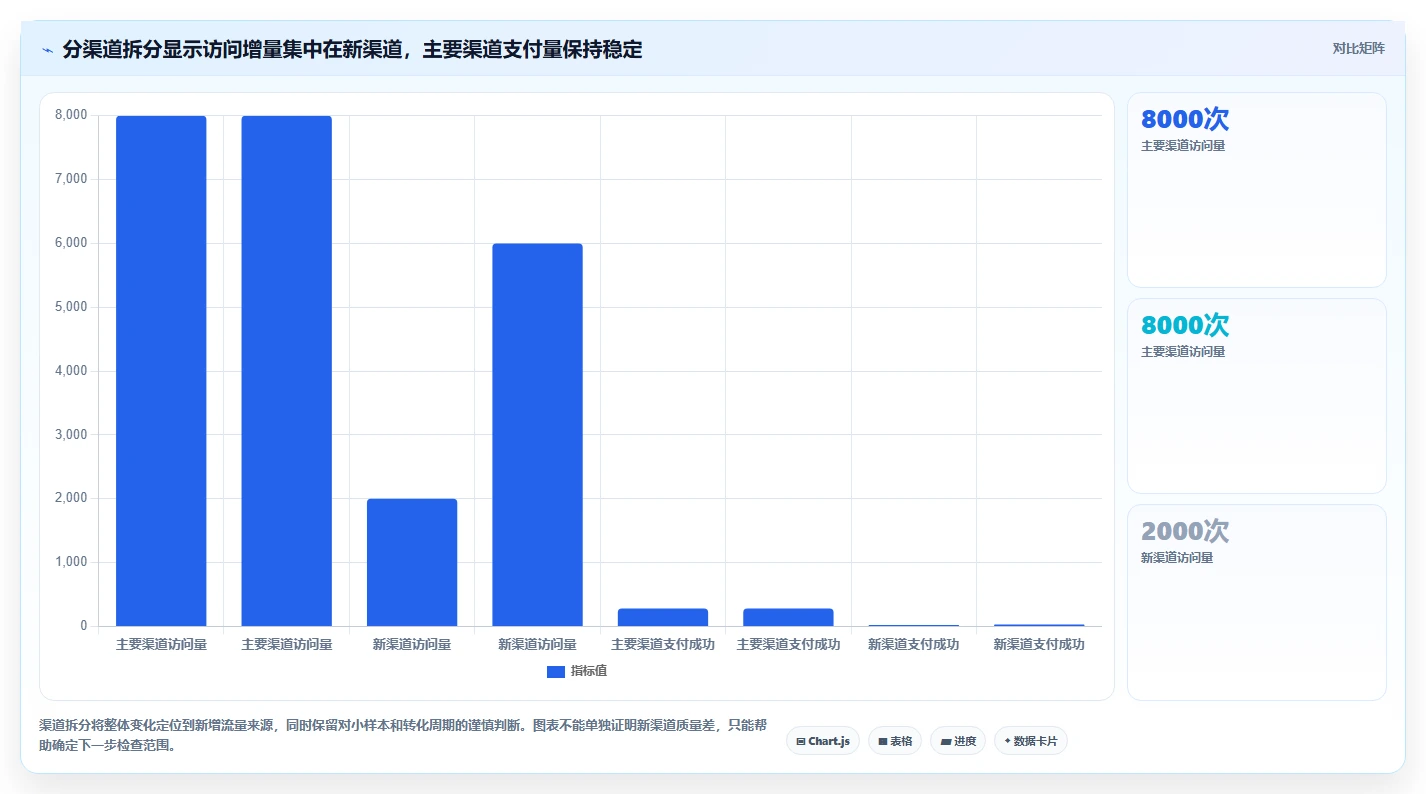Click the 2,000 y-axis label

pyautogui.click(x=71, y=498)
